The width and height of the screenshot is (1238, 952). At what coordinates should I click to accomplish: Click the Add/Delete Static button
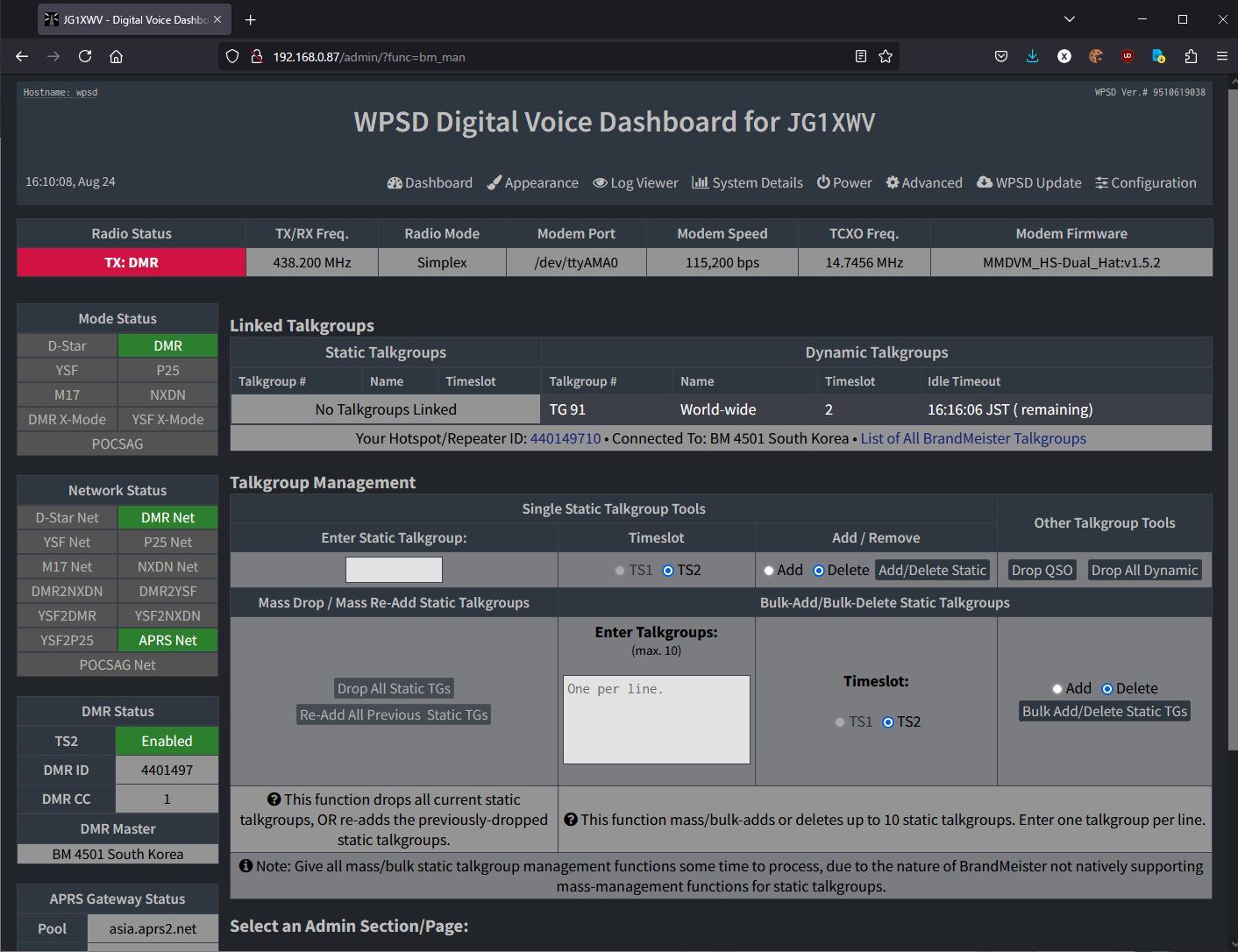pos(933,570)
